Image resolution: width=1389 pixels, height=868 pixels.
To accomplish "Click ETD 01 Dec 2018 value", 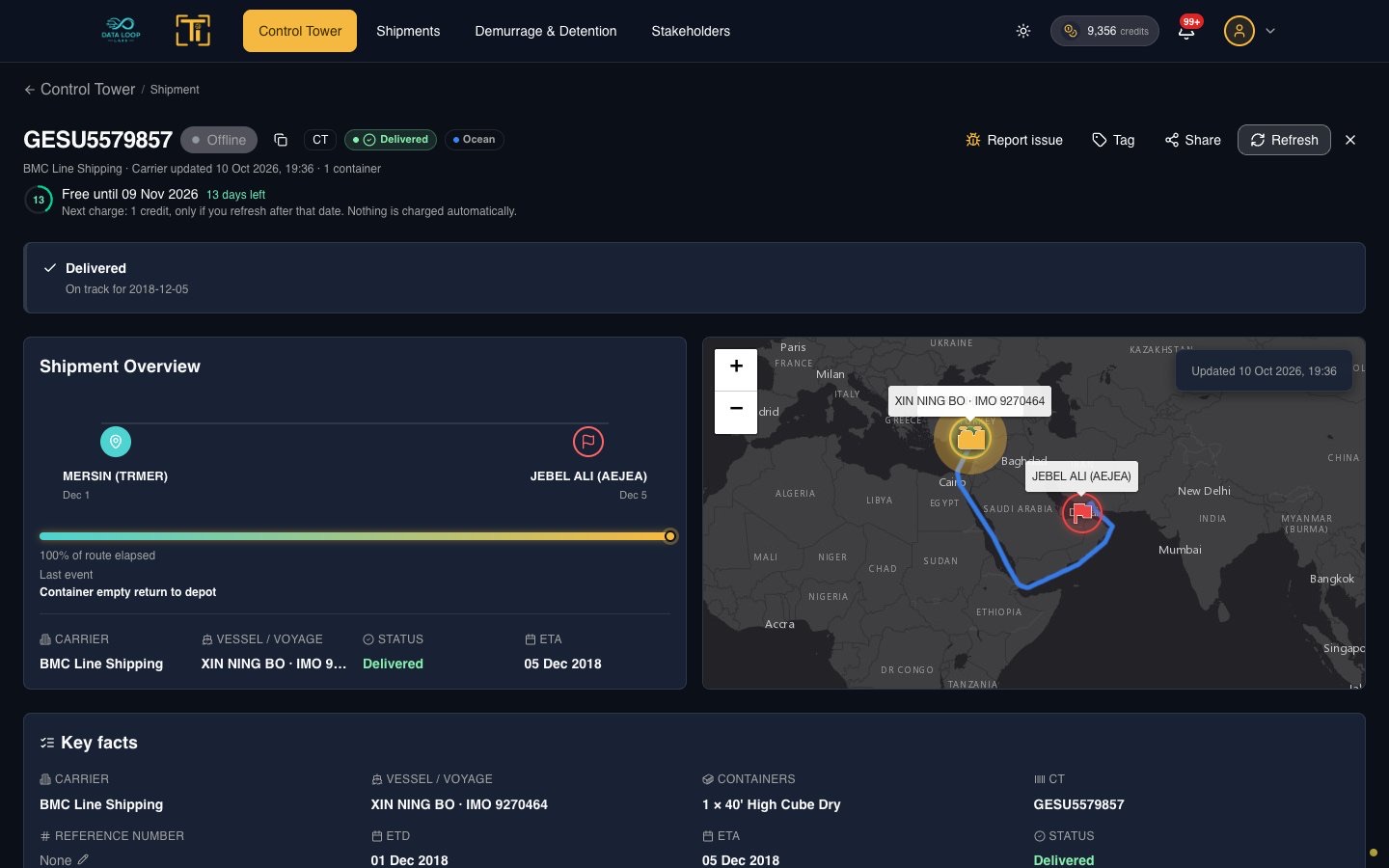I will coord(409,859).
